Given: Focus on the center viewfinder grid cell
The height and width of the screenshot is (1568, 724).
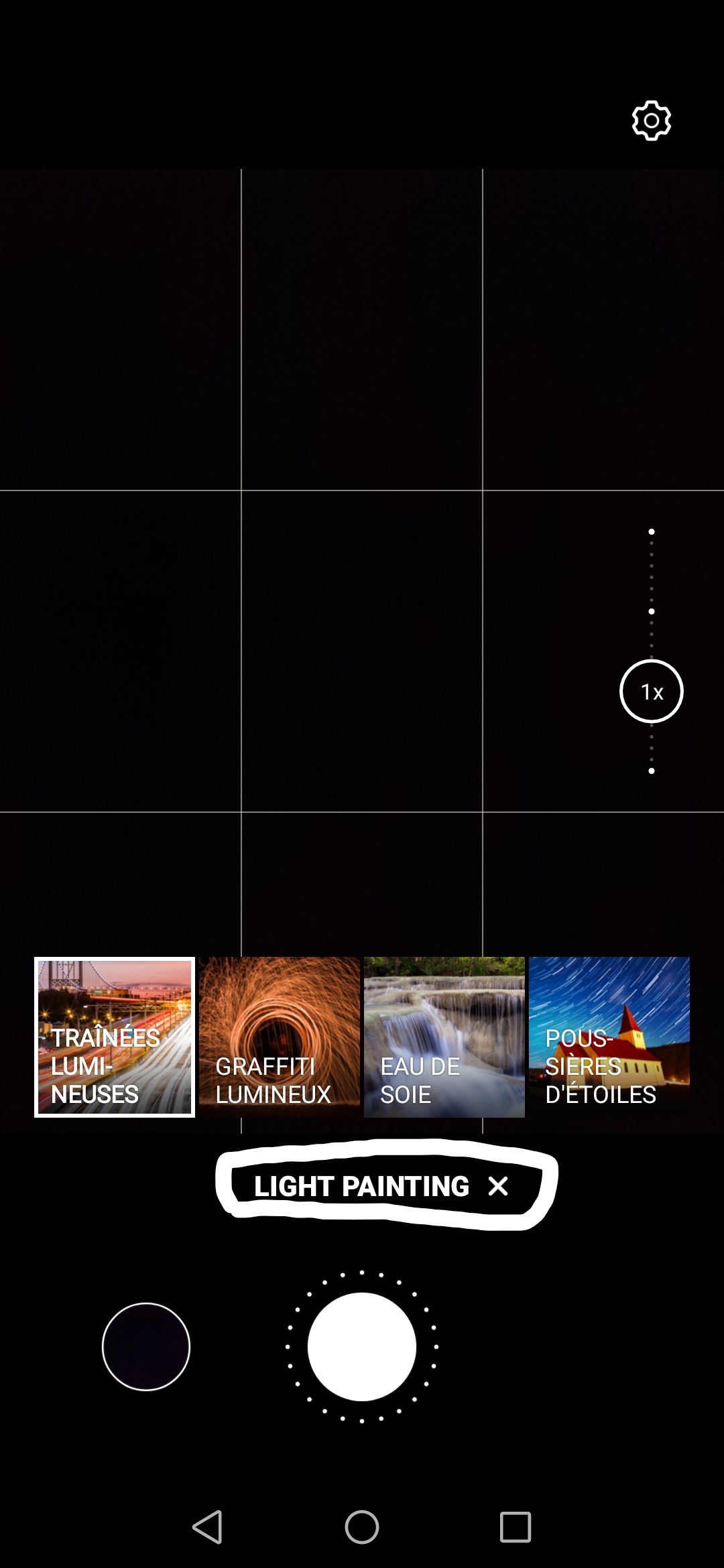Looking at the screenshot, I should tap(362, 651).
